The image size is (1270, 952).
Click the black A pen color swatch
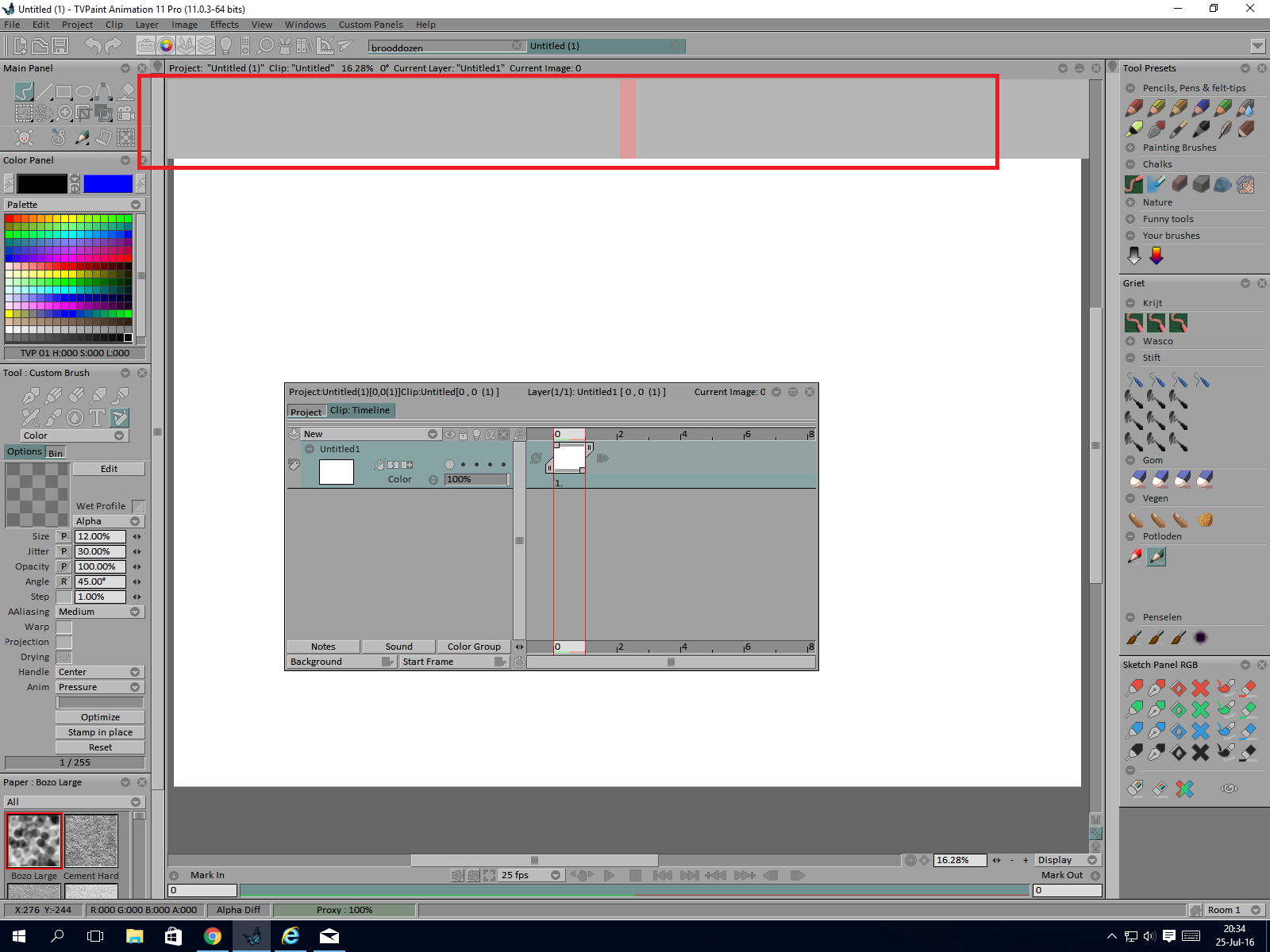pos(42,184)
